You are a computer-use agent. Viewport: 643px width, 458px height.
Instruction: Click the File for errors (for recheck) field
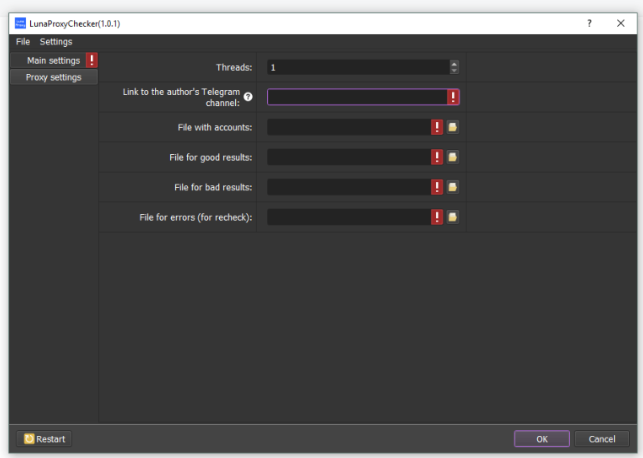coord(349,217)
